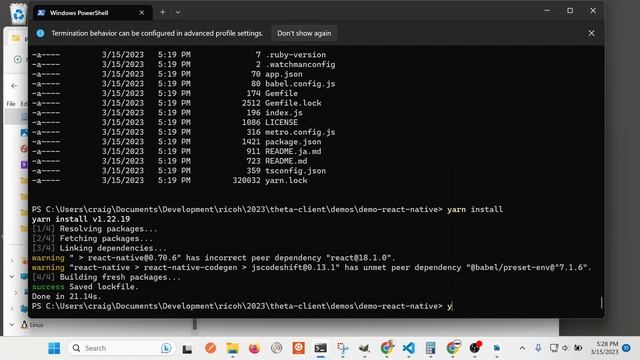Viewport: 640px width, 360px height.
Task: Open the black taskbar icon with red badge
Action: (x=475, y=348)
